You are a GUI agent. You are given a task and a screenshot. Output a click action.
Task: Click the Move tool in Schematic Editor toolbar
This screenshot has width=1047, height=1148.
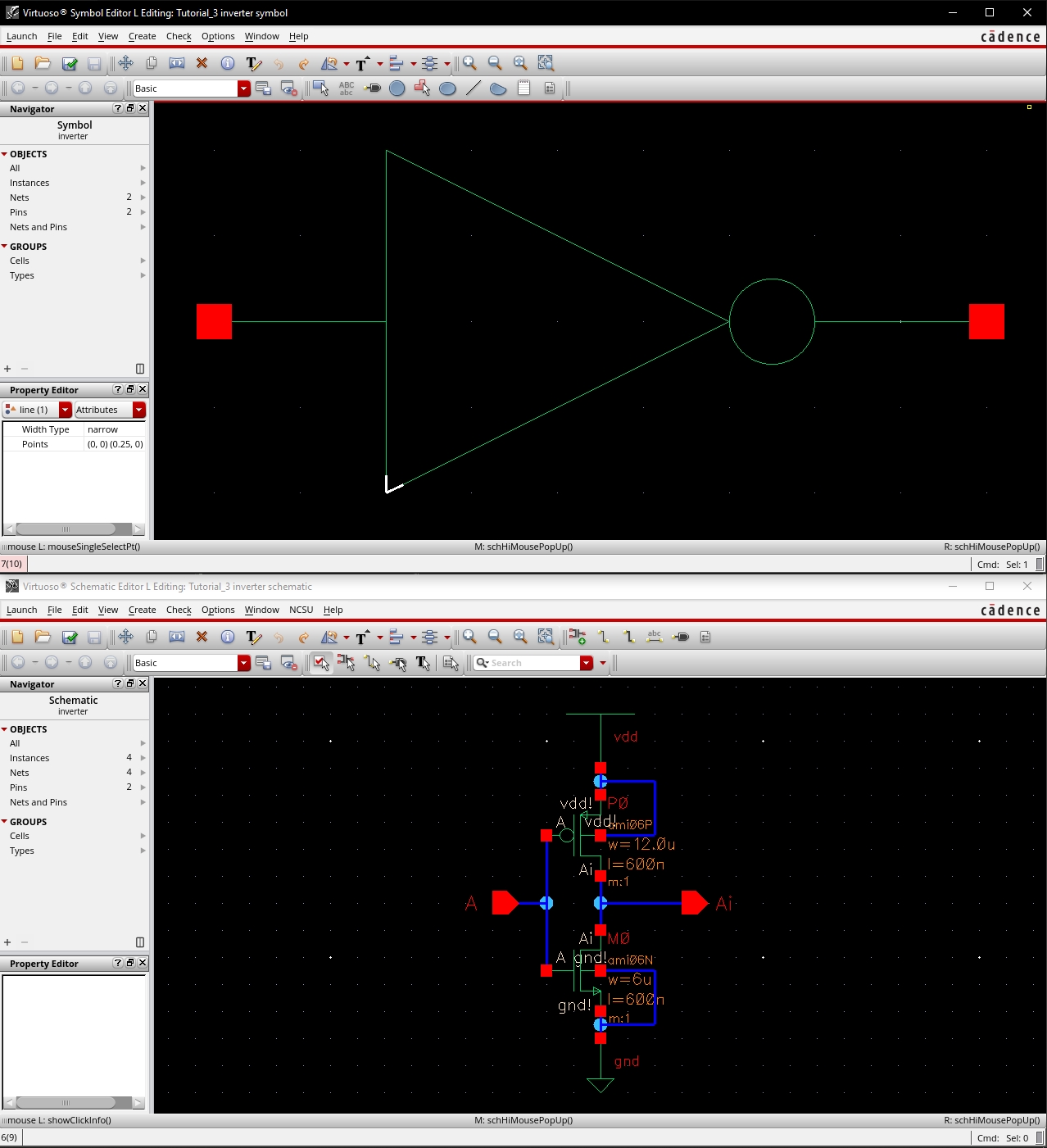tap(125, 637)
